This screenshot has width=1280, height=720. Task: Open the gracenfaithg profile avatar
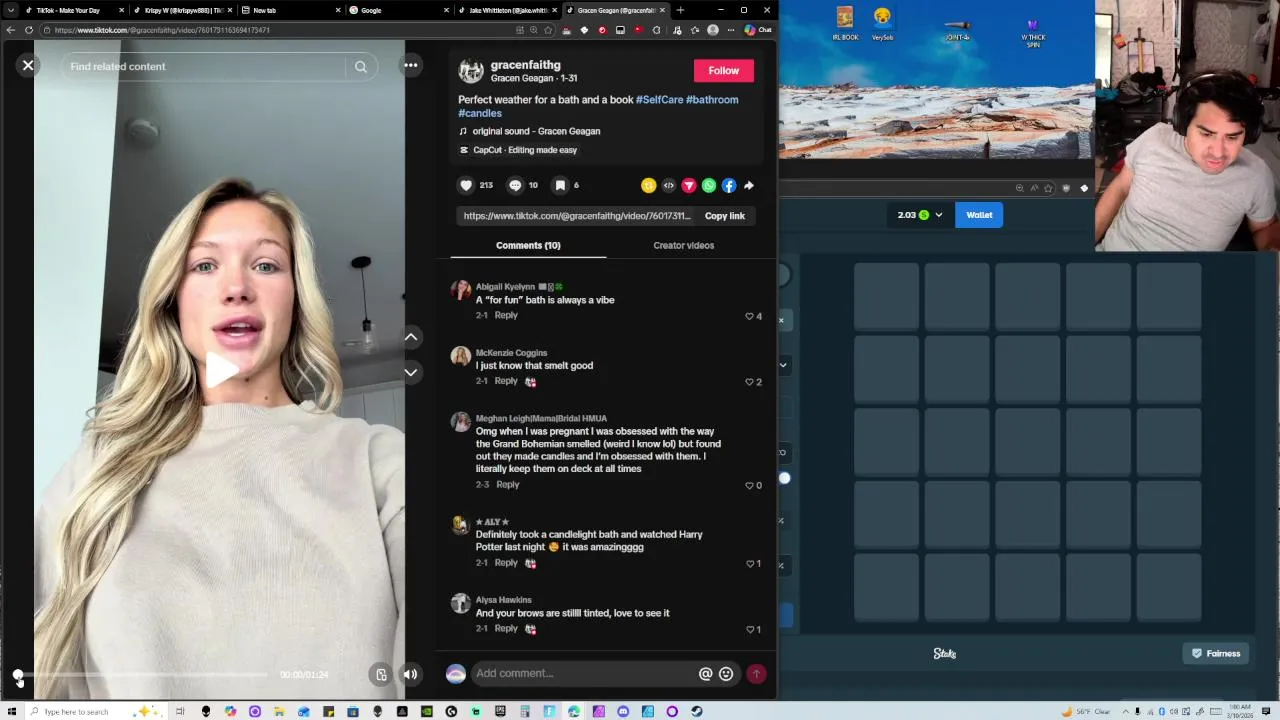(x=471, y=71)
